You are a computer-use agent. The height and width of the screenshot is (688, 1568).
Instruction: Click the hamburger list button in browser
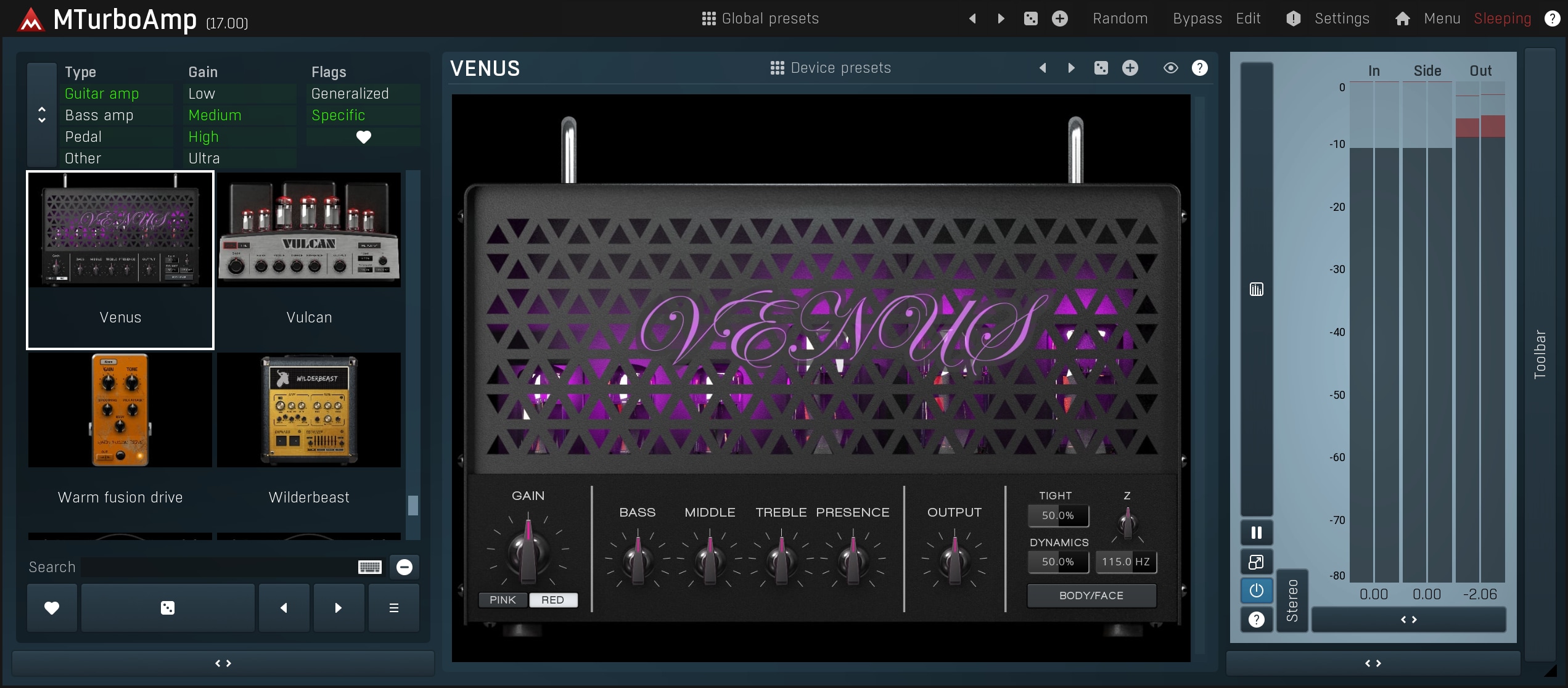pyautogui.click(x=393, y=608)
